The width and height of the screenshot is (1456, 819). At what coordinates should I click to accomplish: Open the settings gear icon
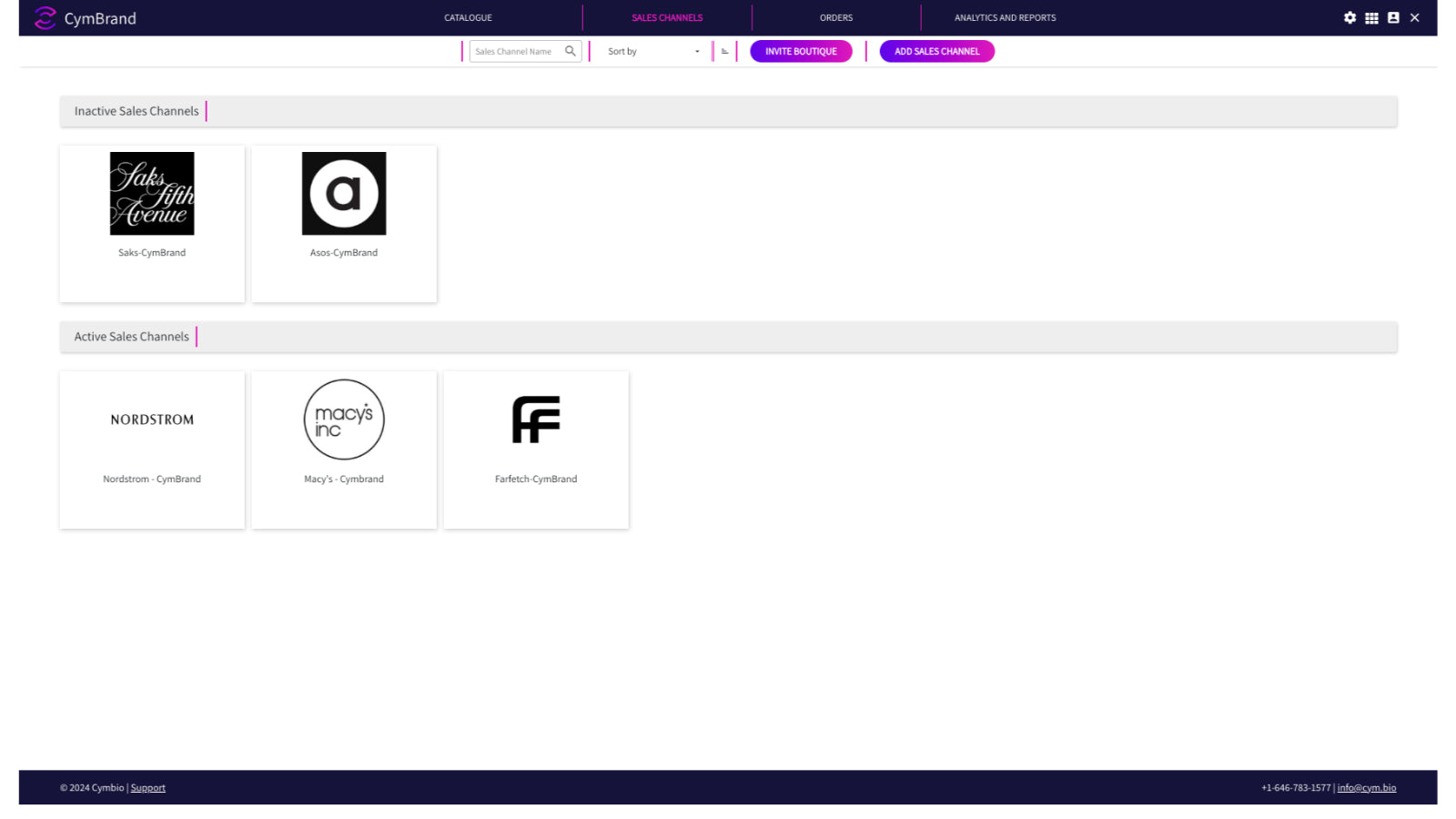click(x=1350, y=17)
